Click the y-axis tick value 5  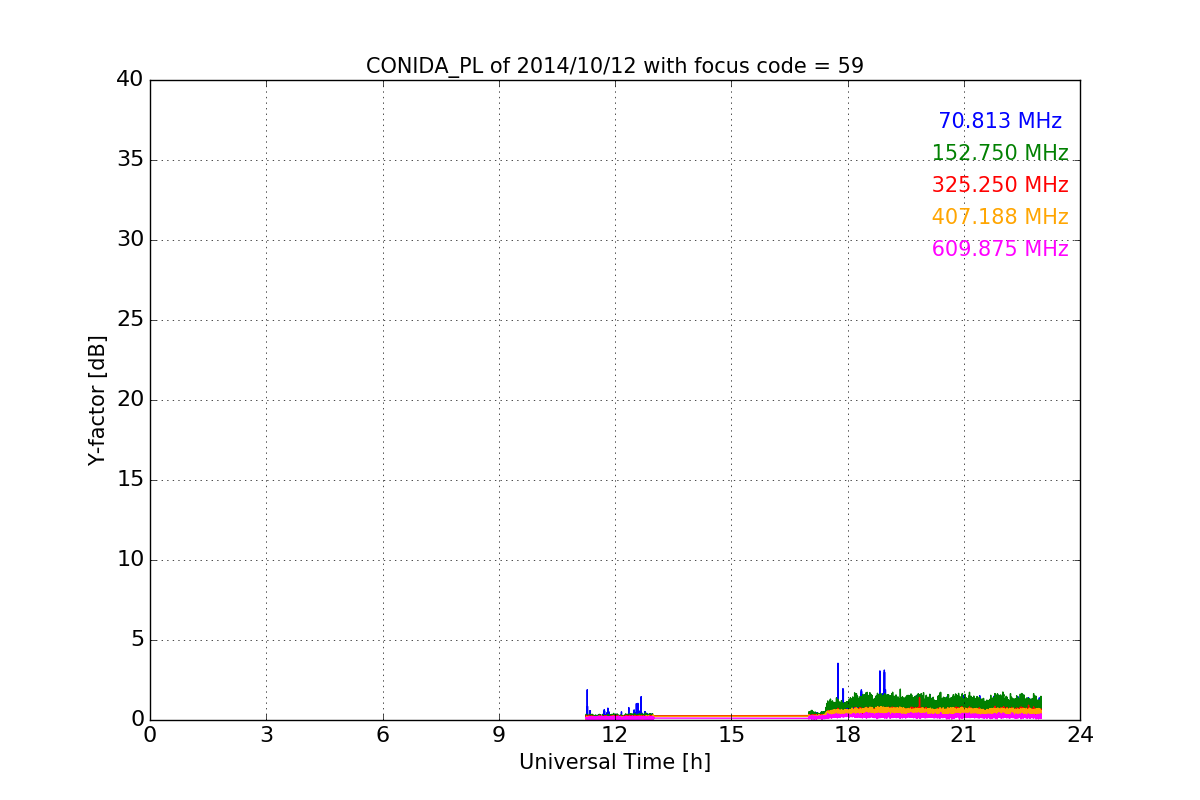[x=137, y=639]
